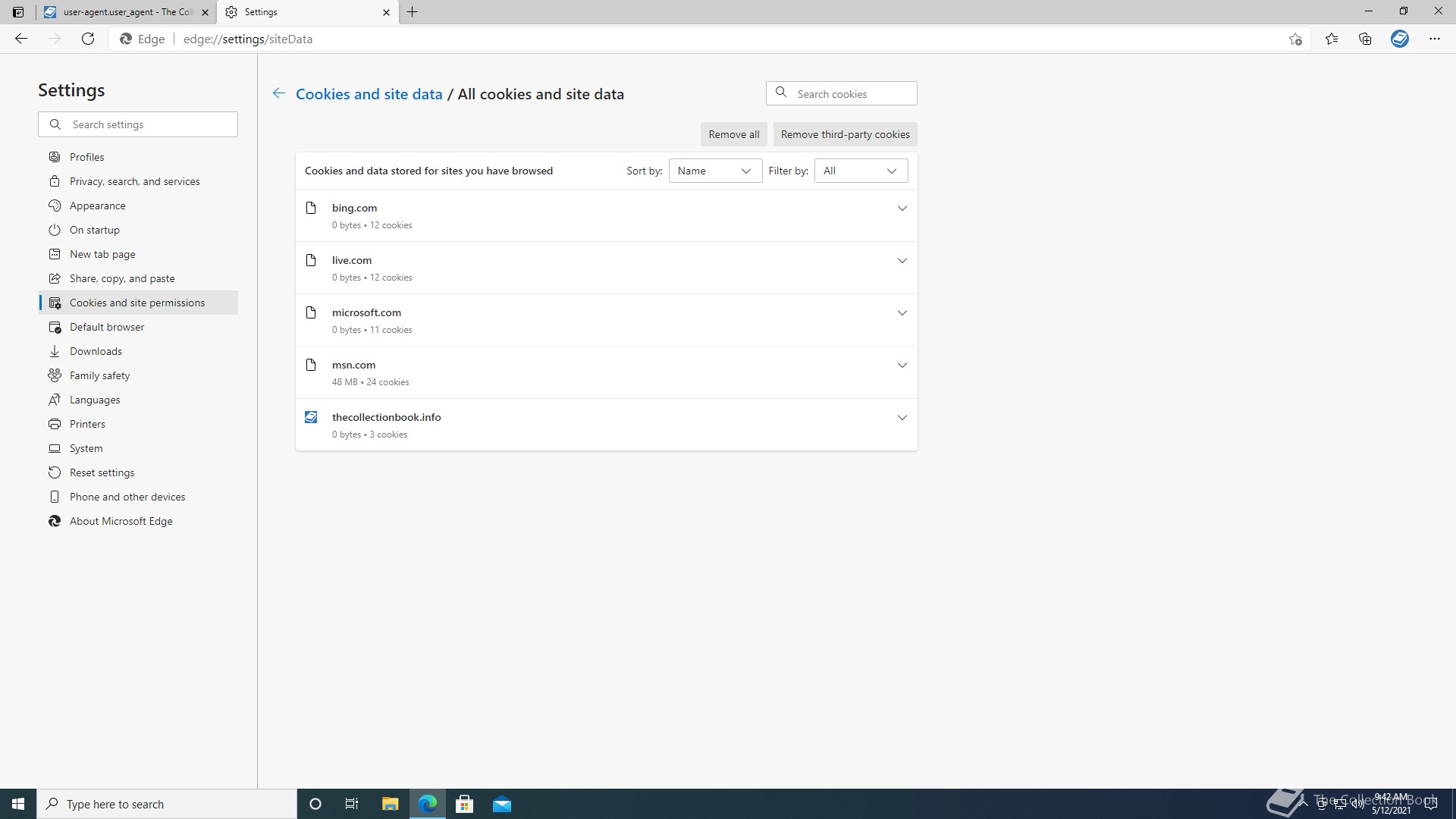Image resolution: width=1456 pixels, height=819 pixels.
Task: Open Printers settings section
Action: [138, 424]
